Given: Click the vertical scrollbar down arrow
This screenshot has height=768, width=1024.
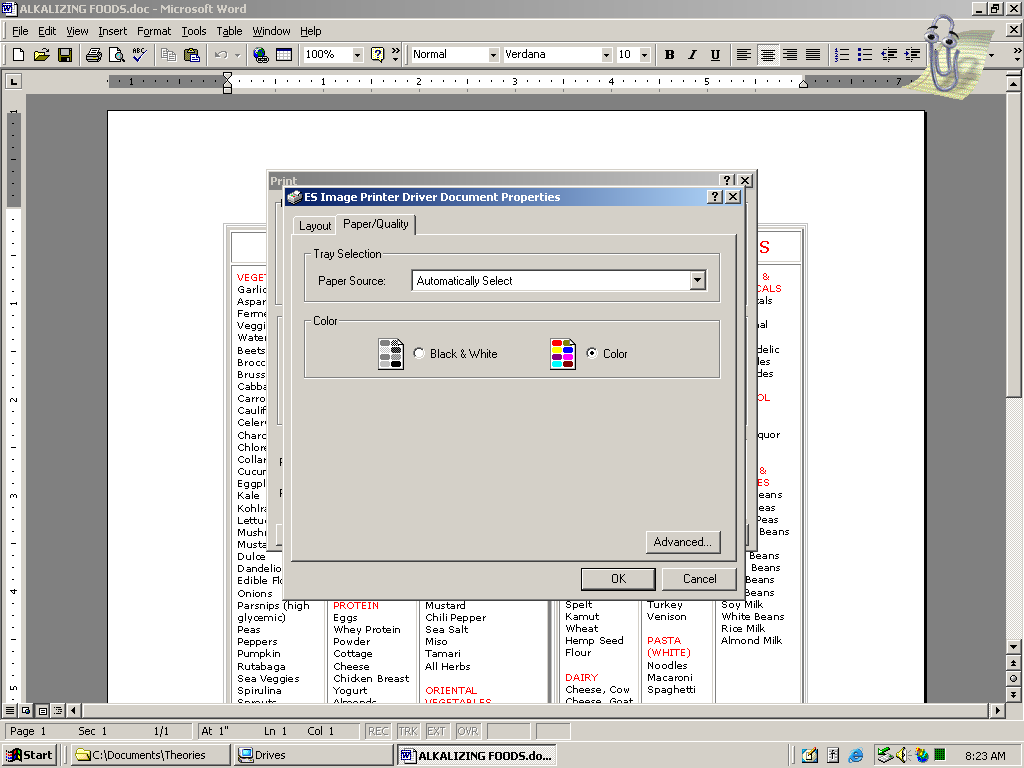Looking at the screenshot, I should (1013, 647).
